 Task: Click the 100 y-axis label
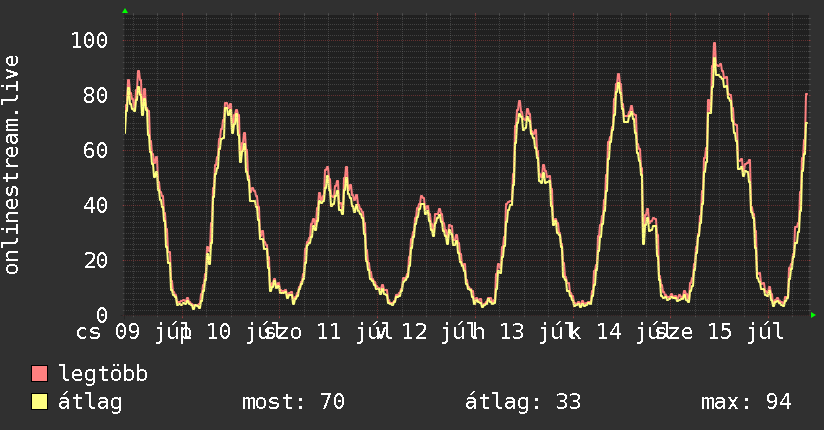click(89, 40)
